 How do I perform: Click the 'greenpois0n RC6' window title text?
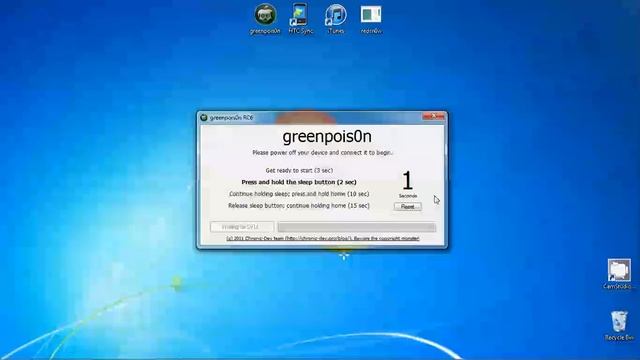coord(231,118)
